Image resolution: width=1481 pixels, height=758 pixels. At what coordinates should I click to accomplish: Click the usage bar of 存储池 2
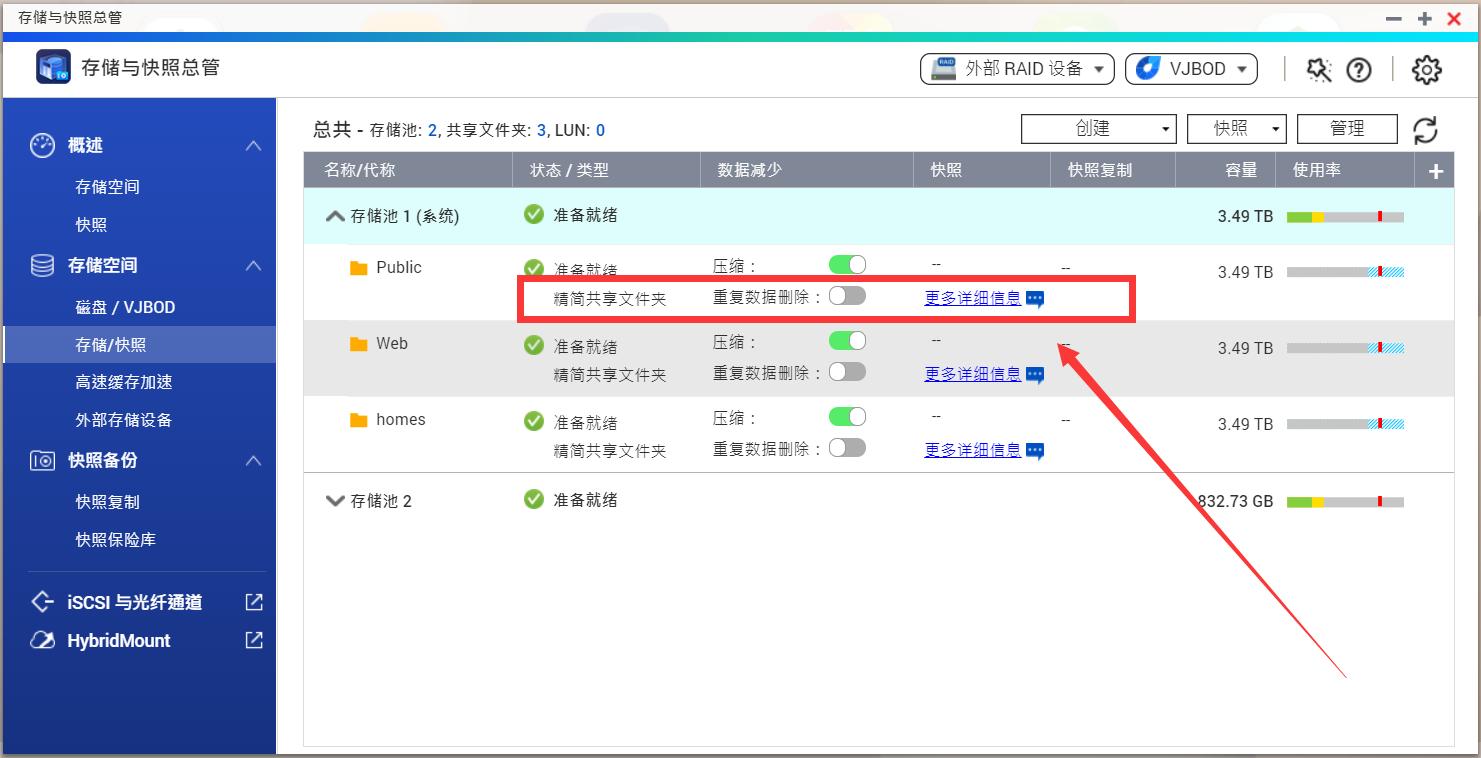[x=1345, y=500]
